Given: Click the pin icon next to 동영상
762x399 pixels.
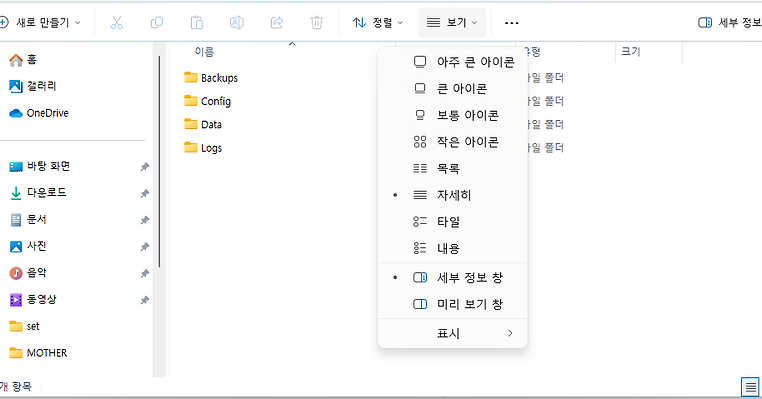Looking at the screenshot, I should [144, 300].
